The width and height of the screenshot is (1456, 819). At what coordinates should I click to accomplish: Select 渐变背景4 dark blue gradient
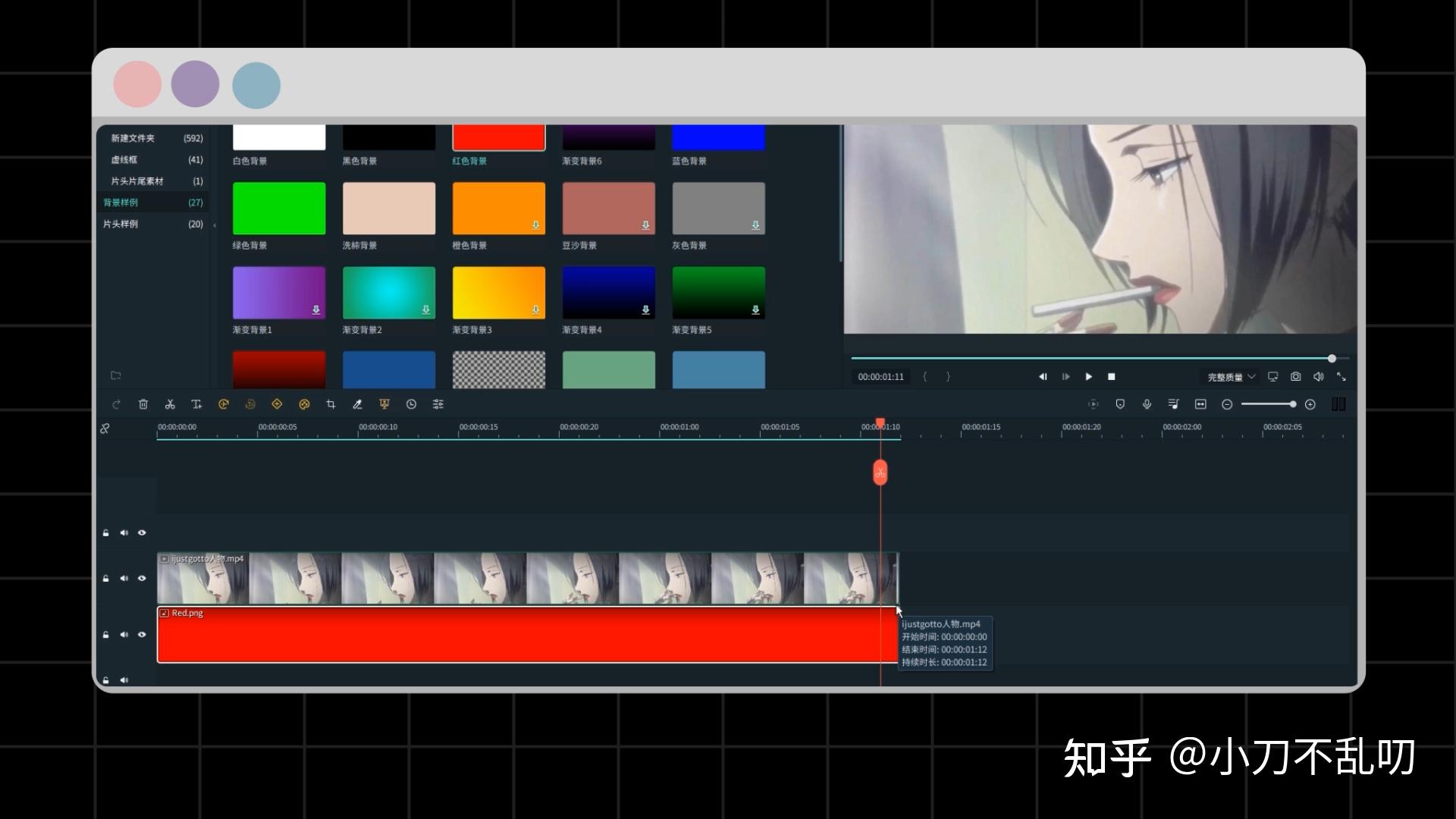click(x=609, y=293)
